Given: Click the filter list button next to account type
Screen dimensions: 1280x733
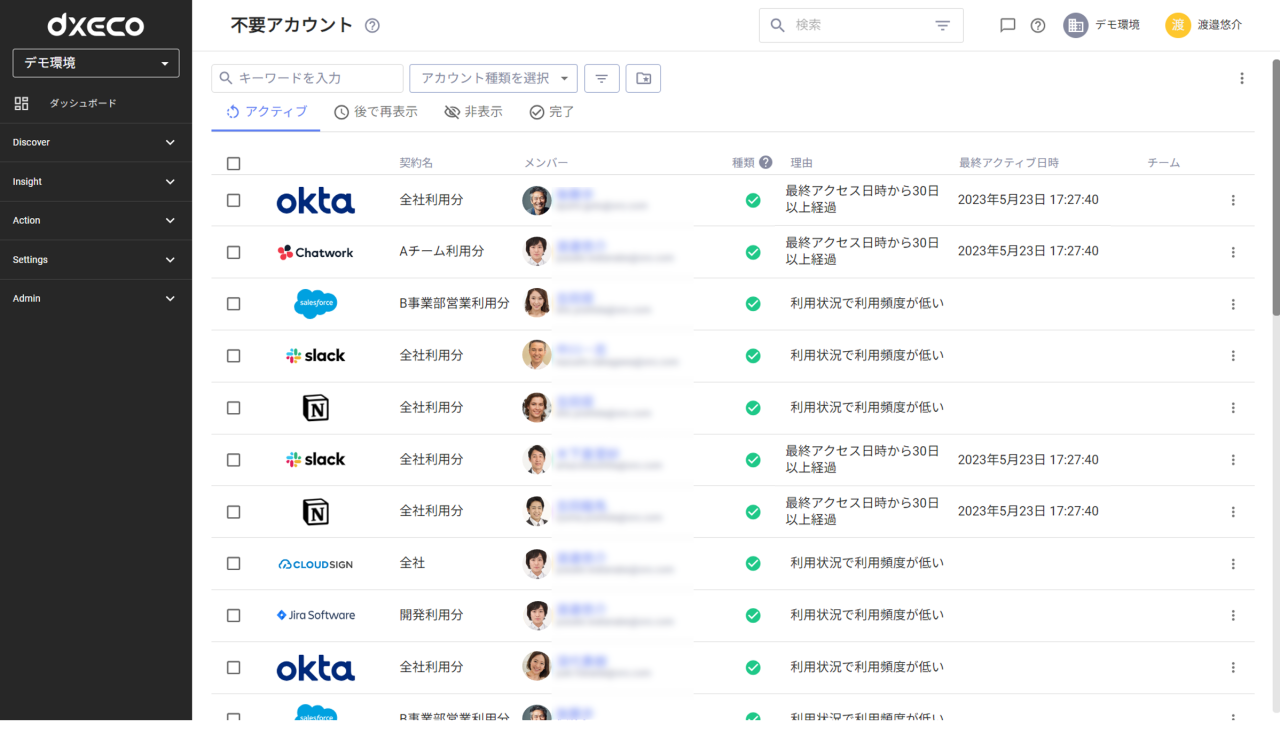Looking at the screenshot, I should 602,78.
